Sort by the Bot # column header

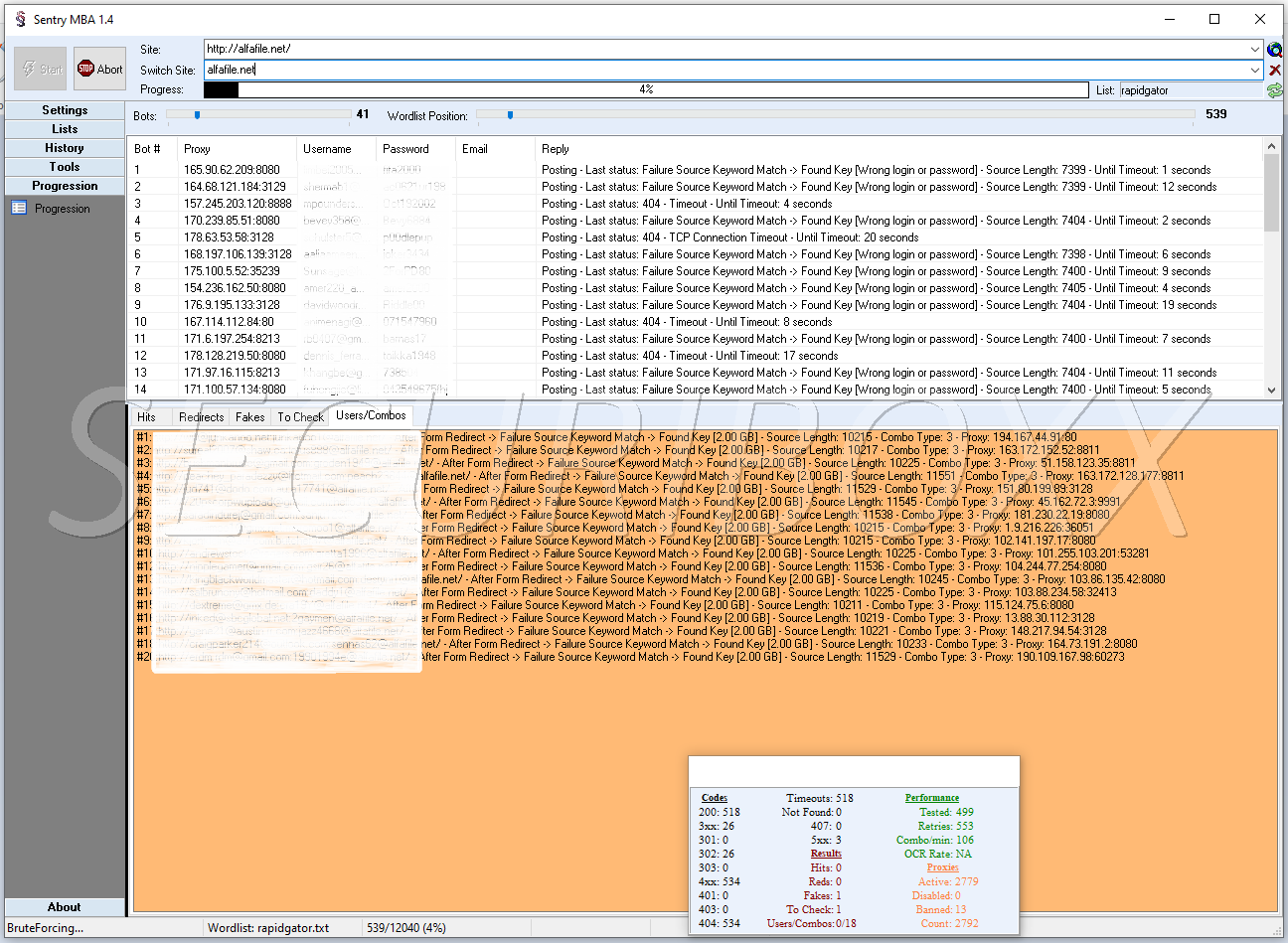(x=152, y=149)
